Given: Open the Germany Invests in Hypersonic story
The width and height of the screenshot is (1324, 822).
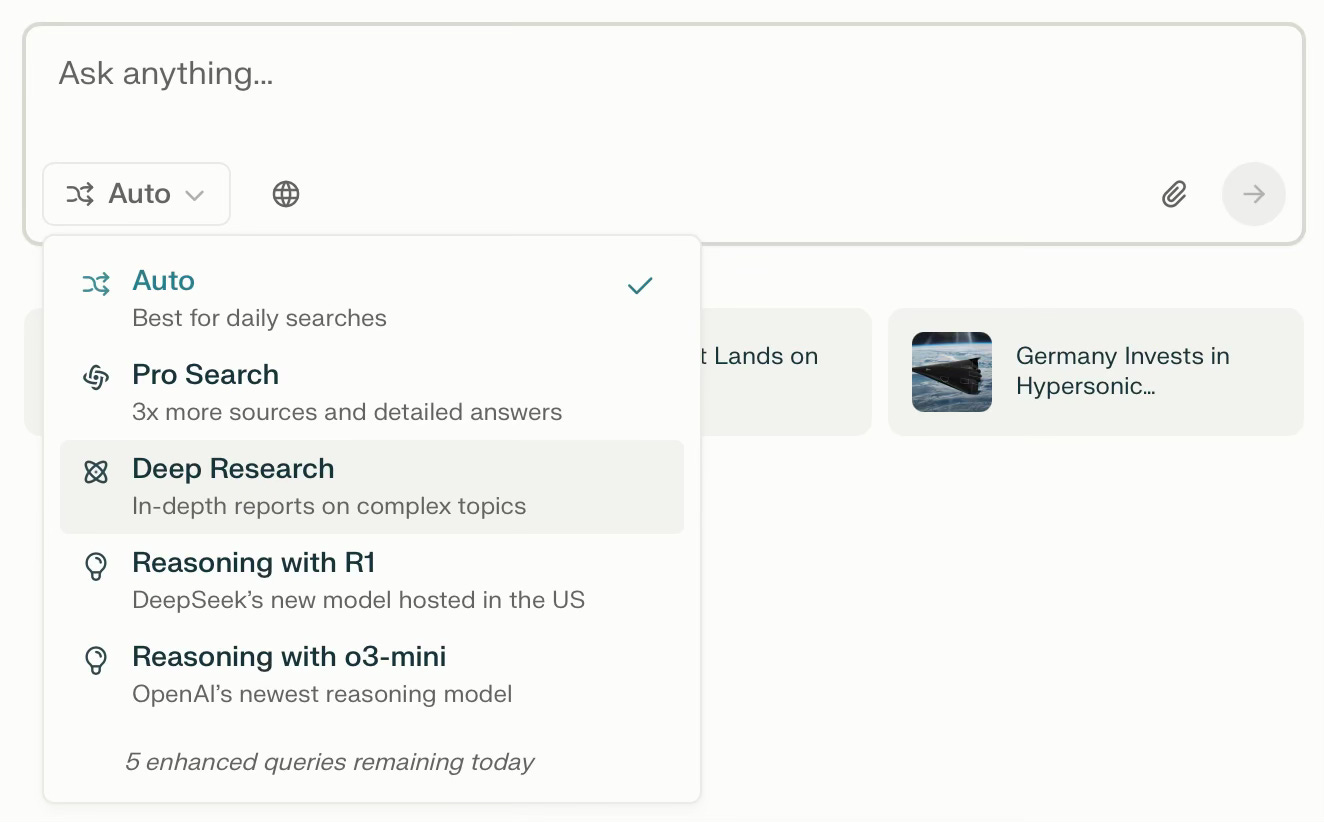Looking at the screenshot, I should tap(1122, 371).
